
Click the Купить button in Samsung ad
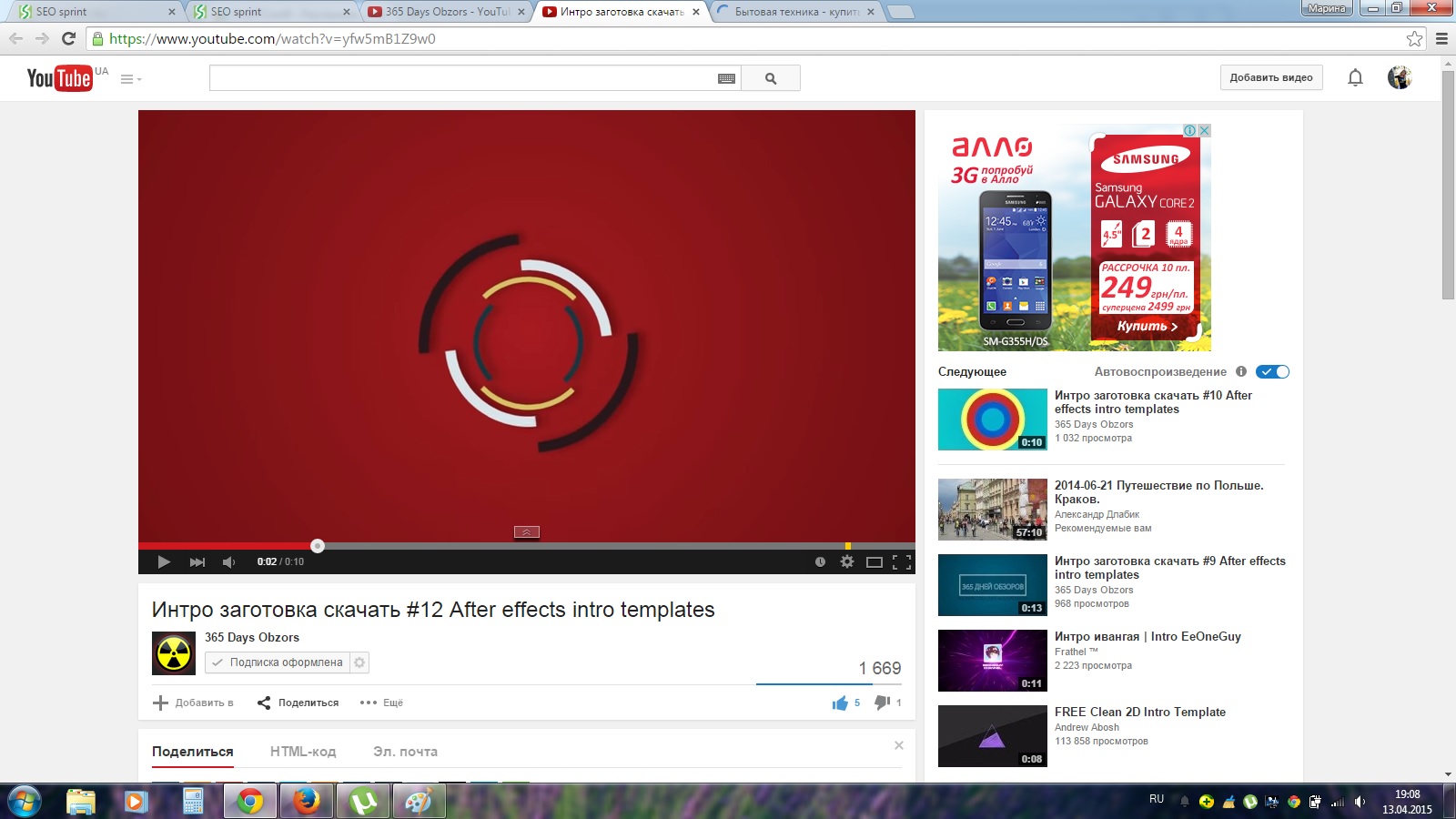(1147, 326)
